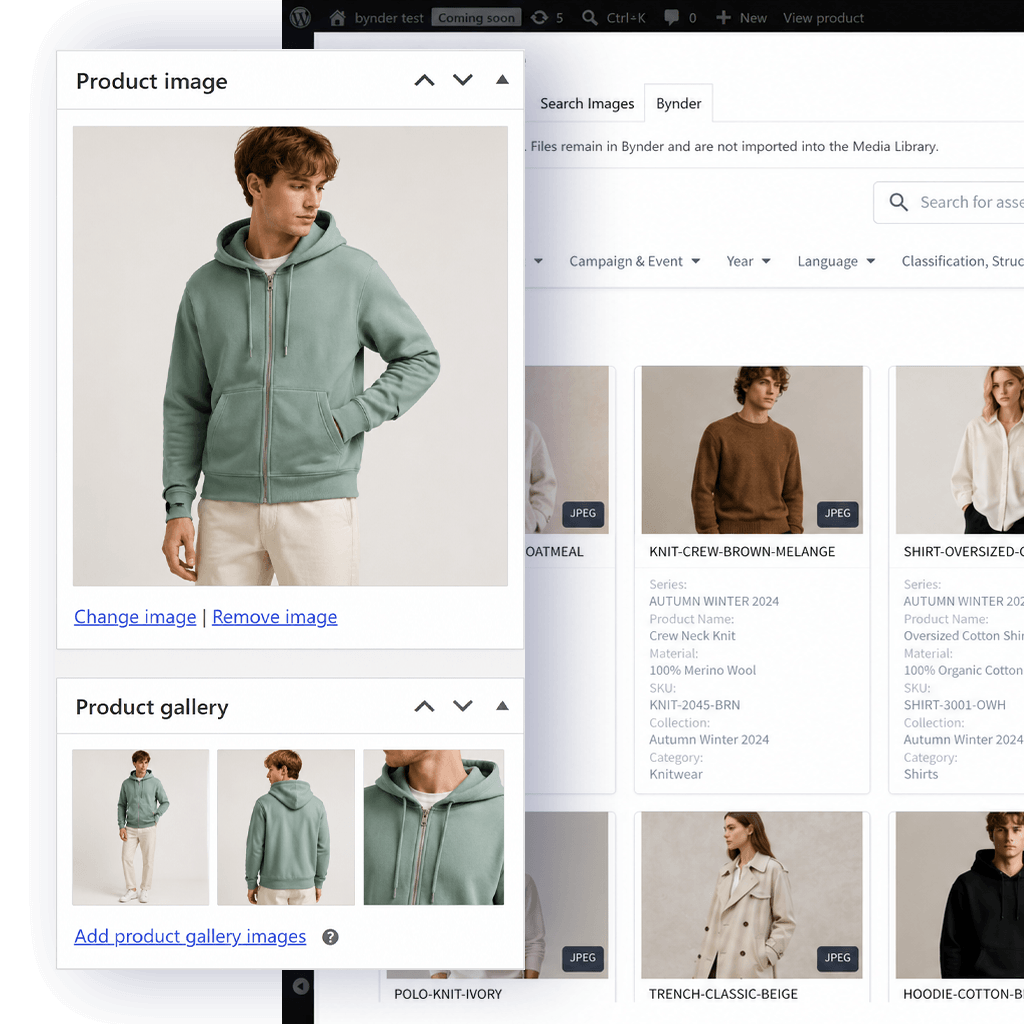Click the TRENCH-CLASSIC-BEIGE title
The width and height of the screenshot is (1024, 1024).
click(723, 994)
